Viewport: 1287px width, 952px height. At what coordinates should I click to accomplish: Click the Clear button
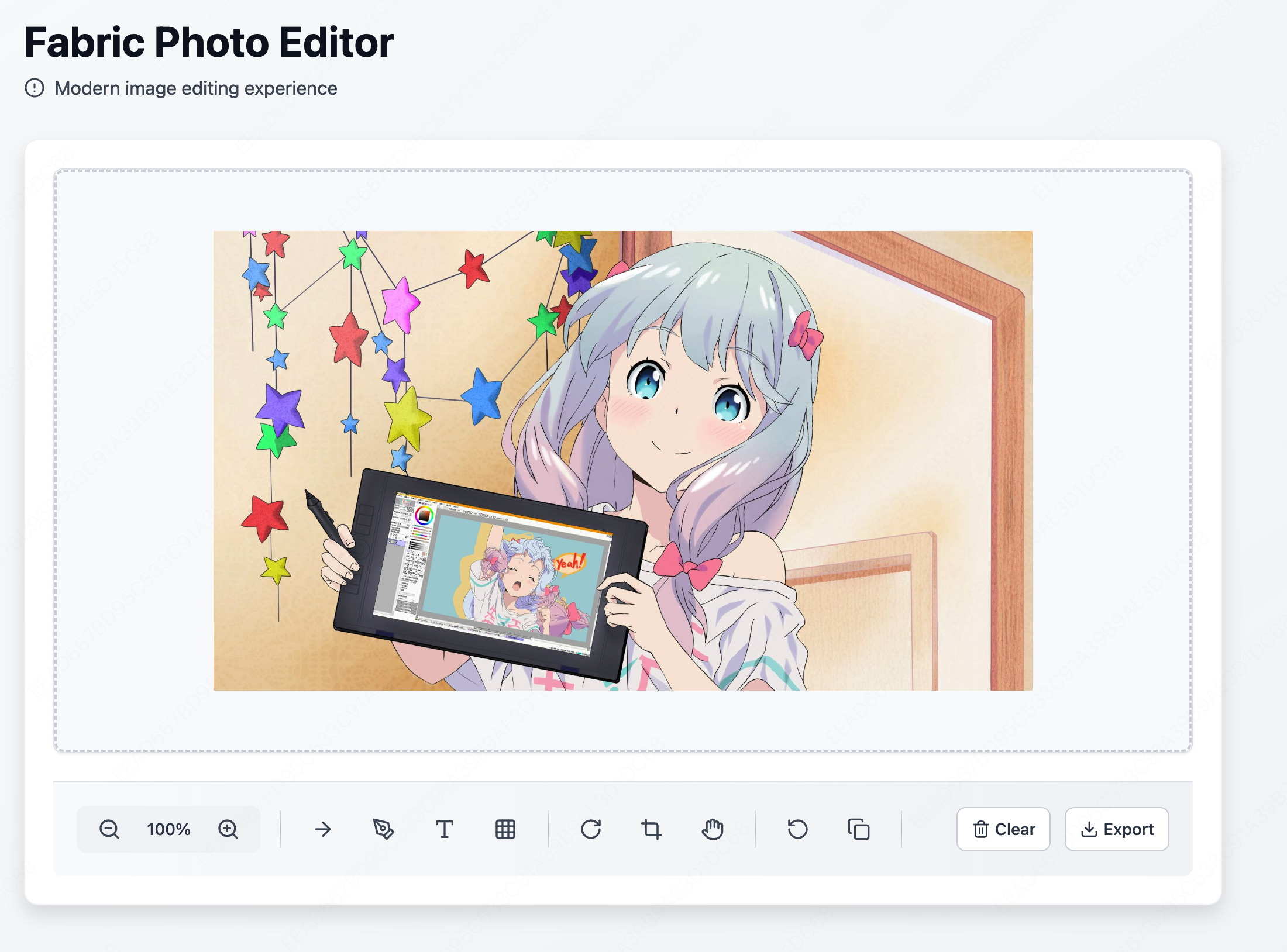1004,829
